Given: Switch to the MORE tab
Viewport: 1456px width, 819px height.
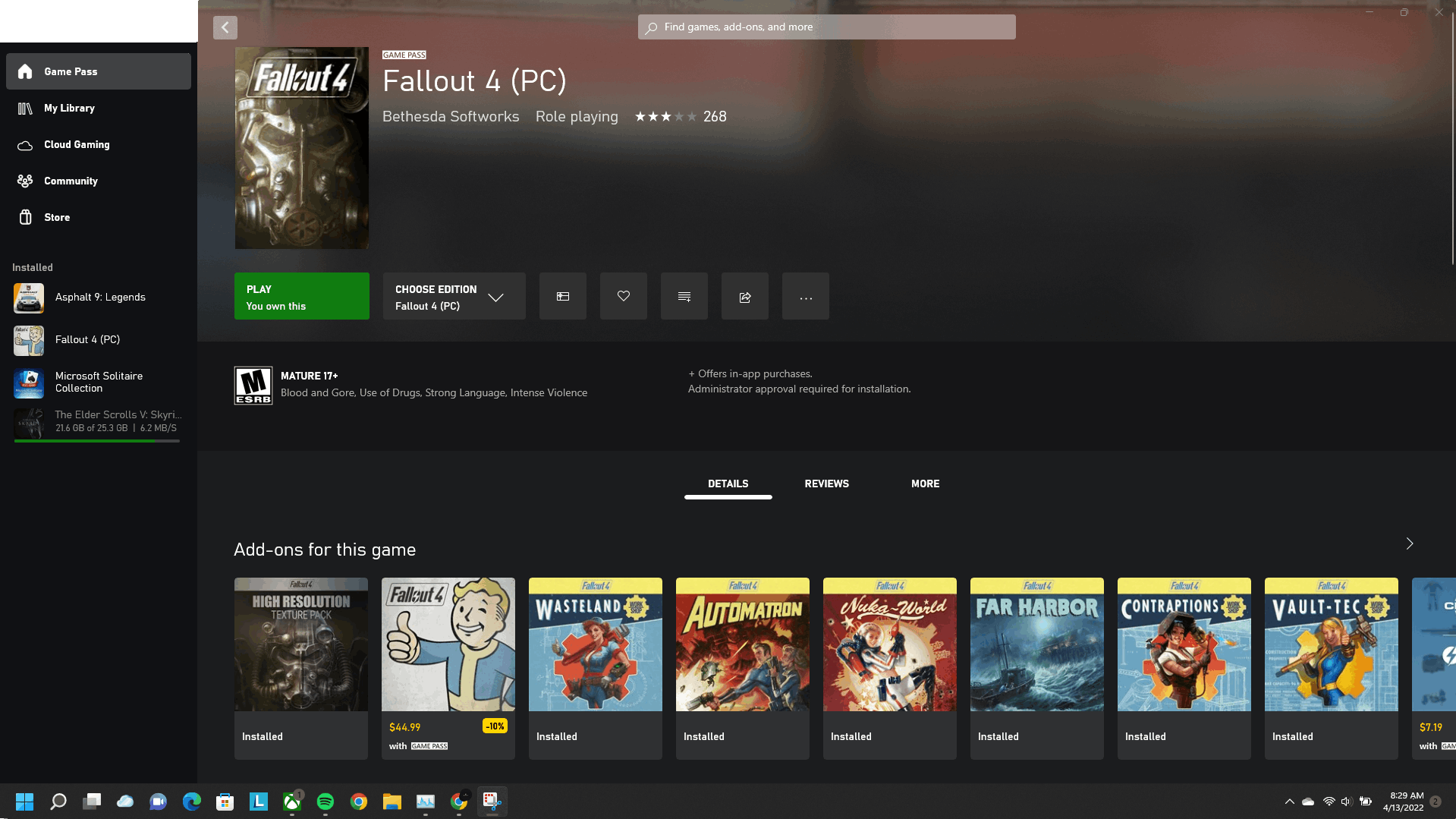Looking at the screenshot, I should point(926,484).
